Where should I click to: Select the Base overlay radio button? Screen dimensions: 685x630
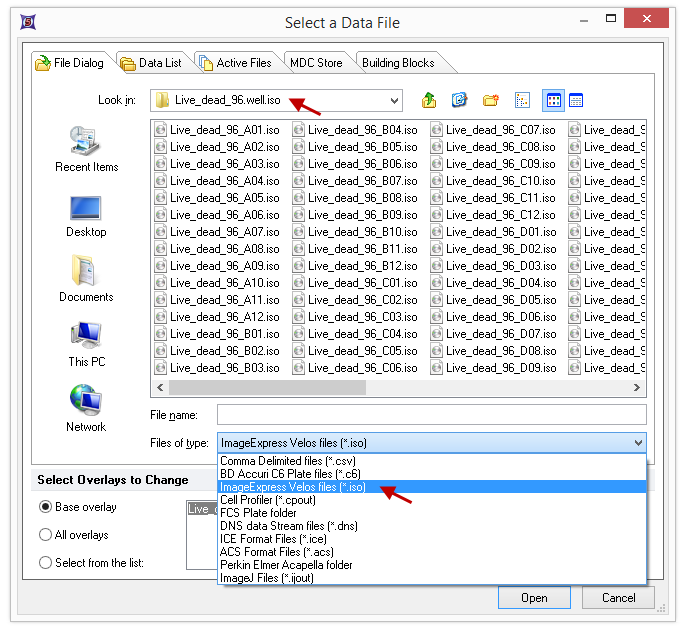tap(46, 507)
